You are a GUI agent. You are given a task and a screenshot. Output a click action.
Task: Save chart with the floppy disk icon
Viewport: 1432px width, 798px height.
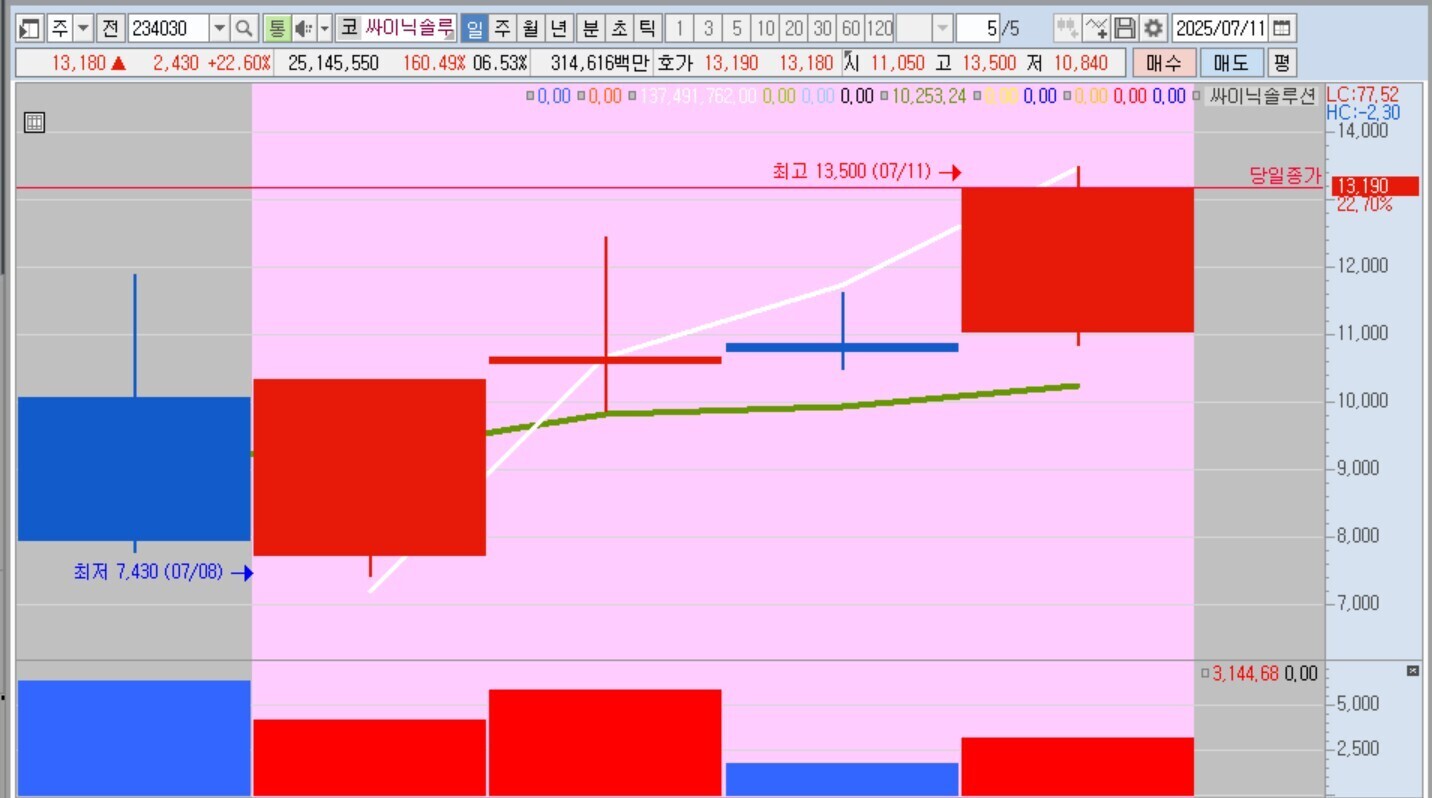click(x=1125, y=28)
